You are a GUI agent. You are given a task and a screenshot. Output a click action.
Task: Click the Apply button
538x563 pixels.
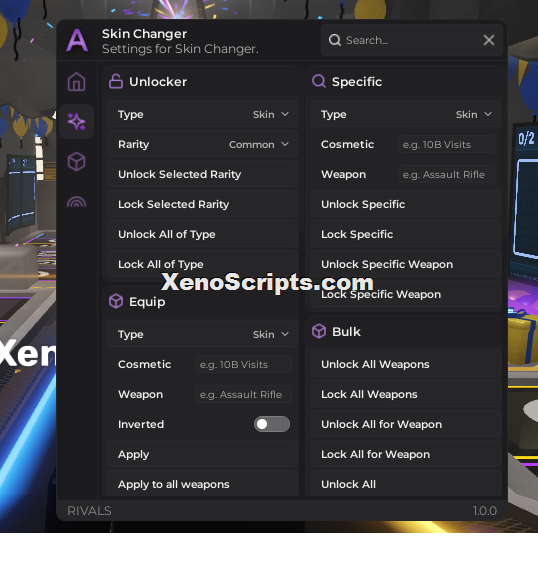[x=203, y=454]
